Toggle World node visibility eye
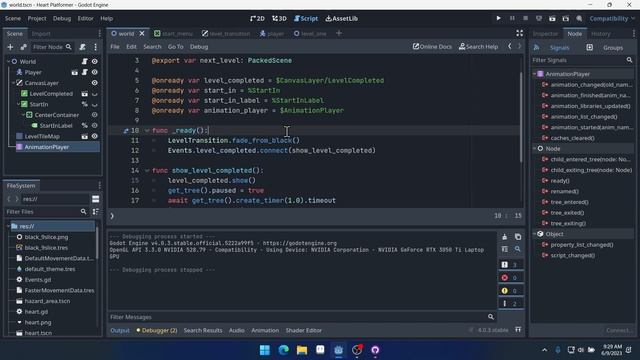The width and height of the screenshot is (640, 360). coord(95,61)
